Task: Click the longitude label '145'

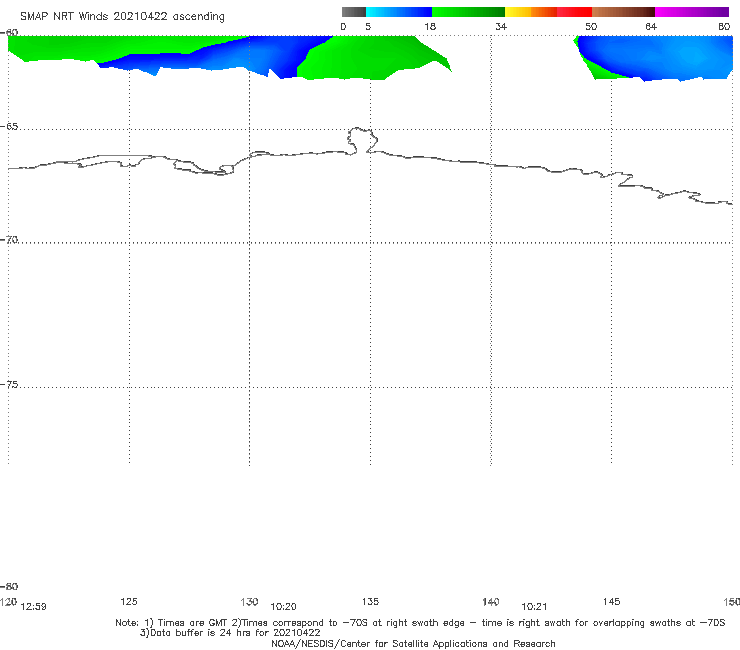Action: (611, 601)
